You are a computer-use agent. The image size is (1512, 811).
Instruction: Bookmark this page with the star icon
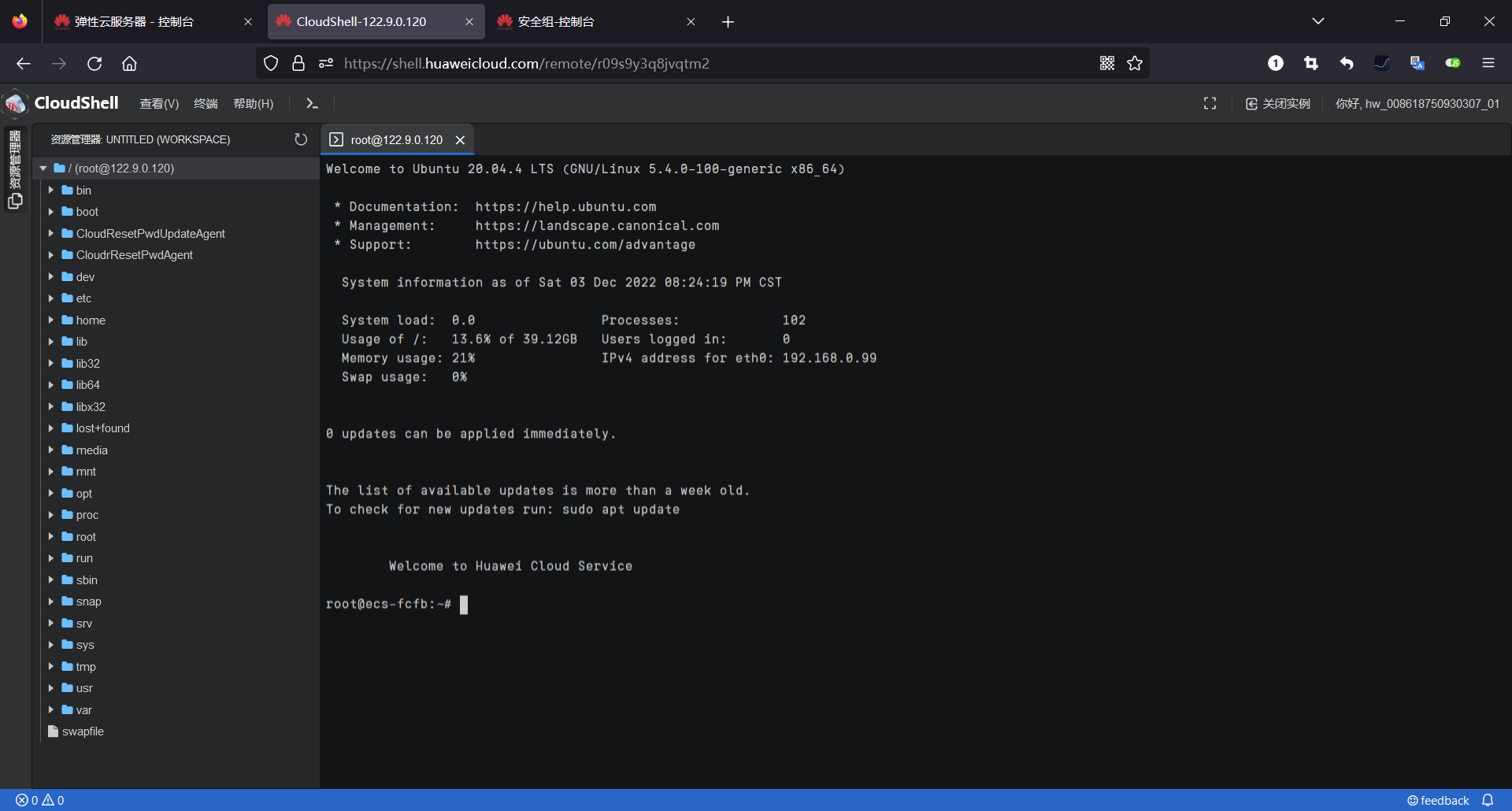(1135, 63)
